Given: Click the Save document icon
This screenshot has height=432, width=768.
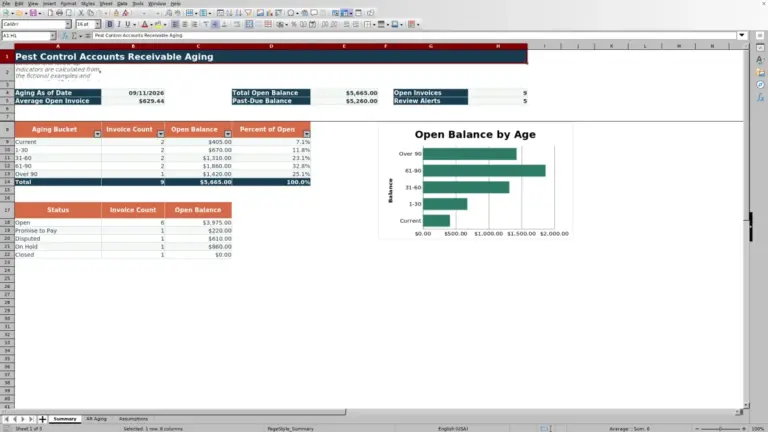Looking at the screenshot, I should point(33,13).
